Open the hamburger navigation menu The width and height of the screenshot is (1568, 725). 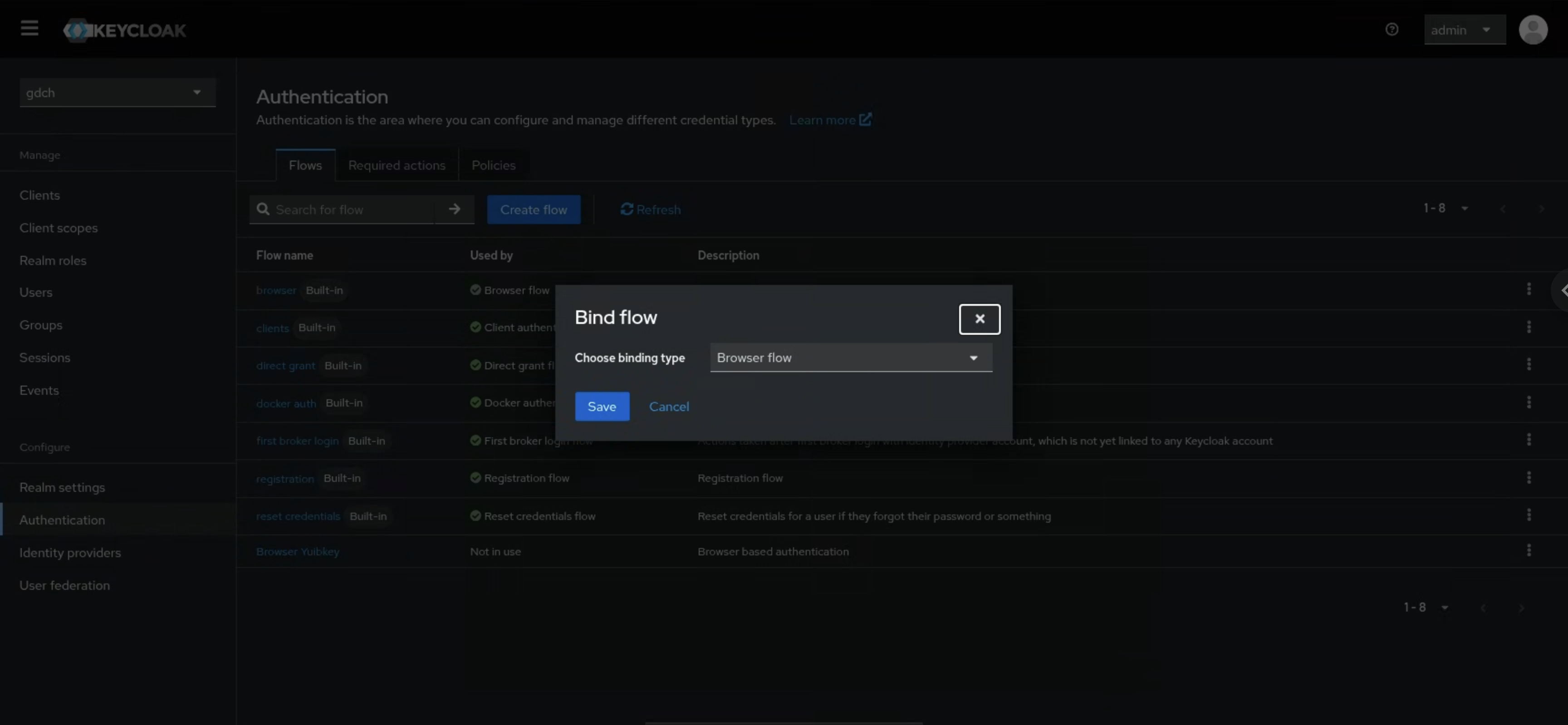[29, 29]
